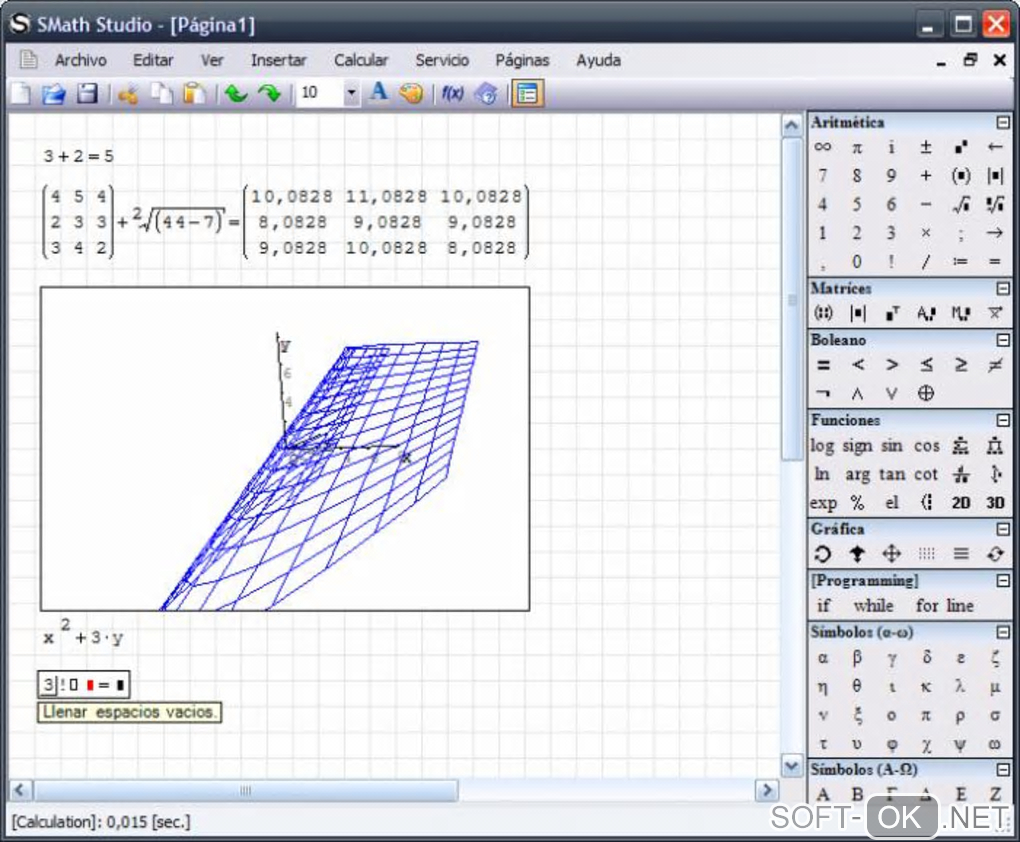Open the color palette icon
Viewport: 1020px width, 842px height.
point(411,94)
